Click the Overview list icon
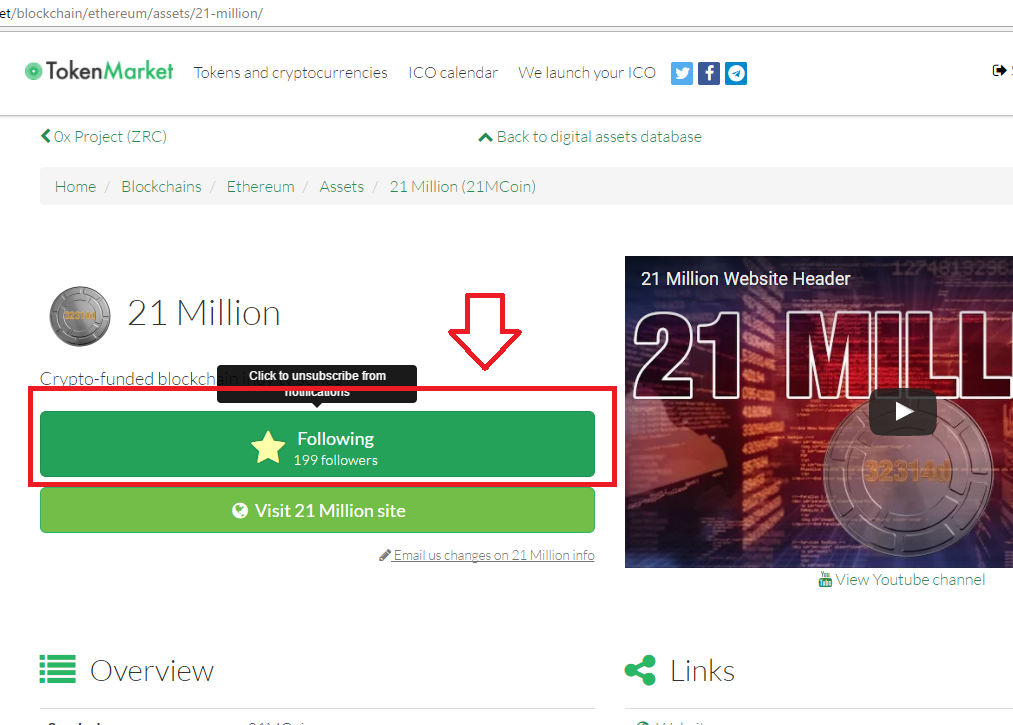Viewport: 1013px width, 725px height. 57,669
